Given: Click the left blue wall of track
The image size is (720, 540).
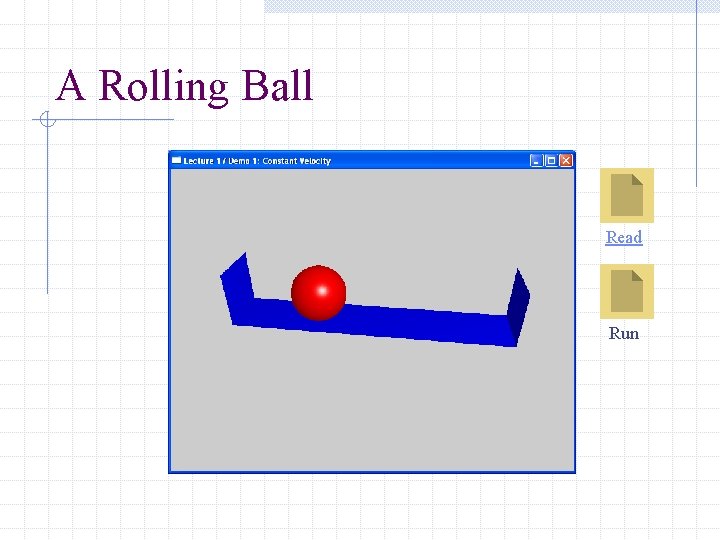Looking at the screenshot, I should 237,286.
